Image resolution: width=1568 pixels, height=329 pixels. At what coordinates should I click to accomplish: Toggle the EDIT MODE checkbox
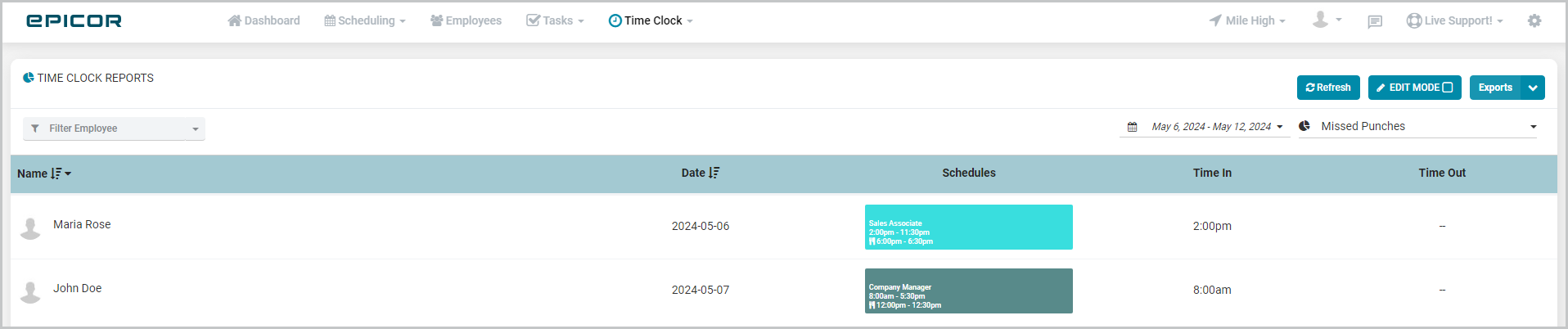click(1448, 88)
